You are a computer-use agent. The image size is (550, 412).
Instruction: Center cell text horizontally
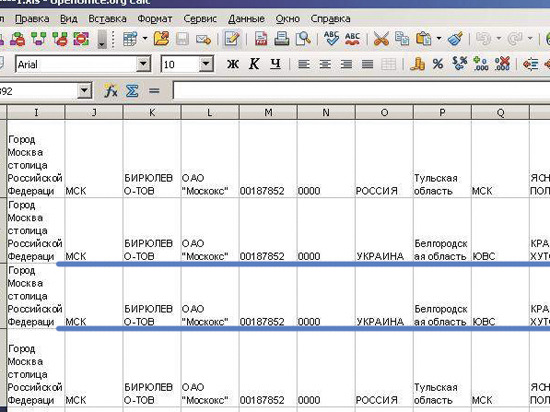click(325, 64)
